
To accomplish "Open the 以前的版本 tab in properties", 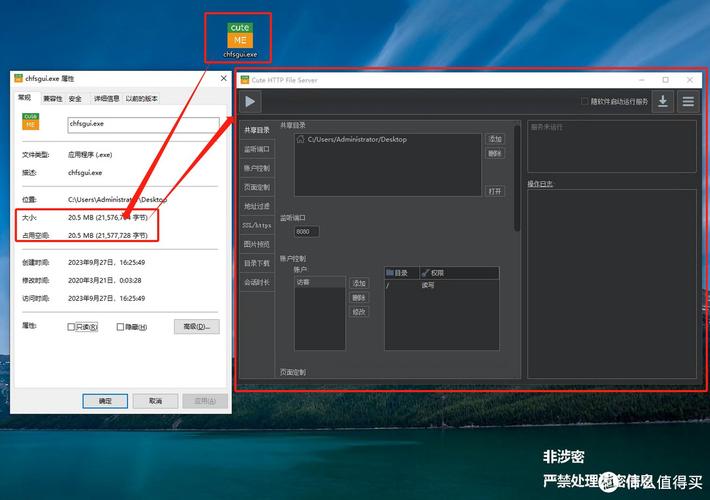I will point(141,99).
